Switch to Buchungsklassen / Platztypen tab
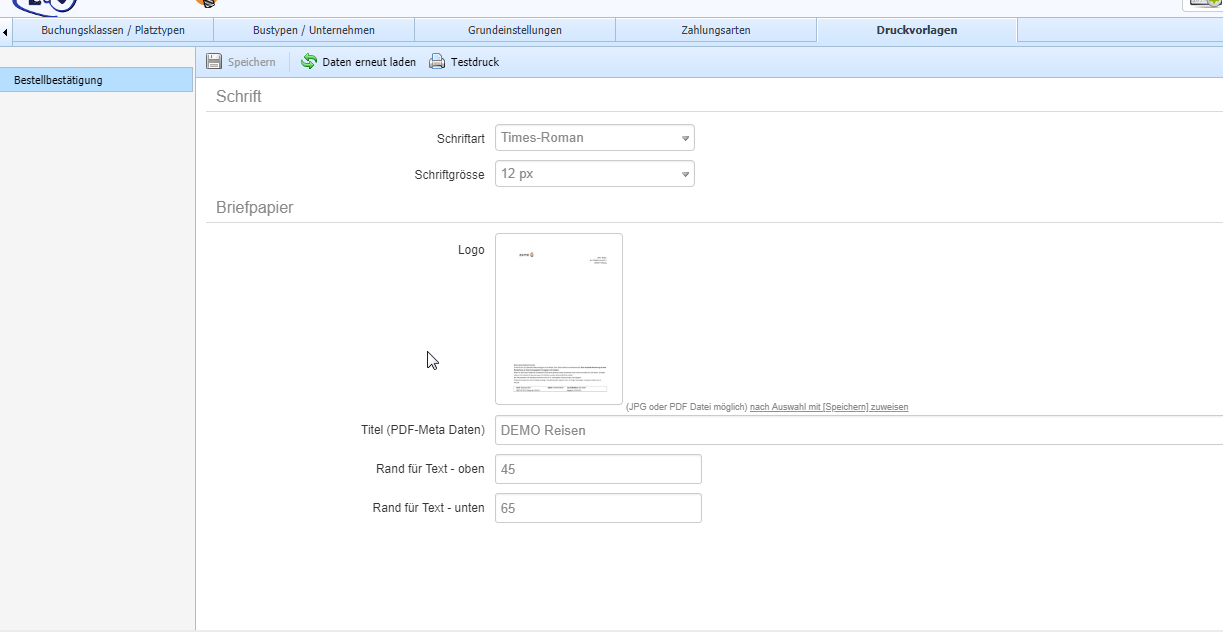 [113, 30]
